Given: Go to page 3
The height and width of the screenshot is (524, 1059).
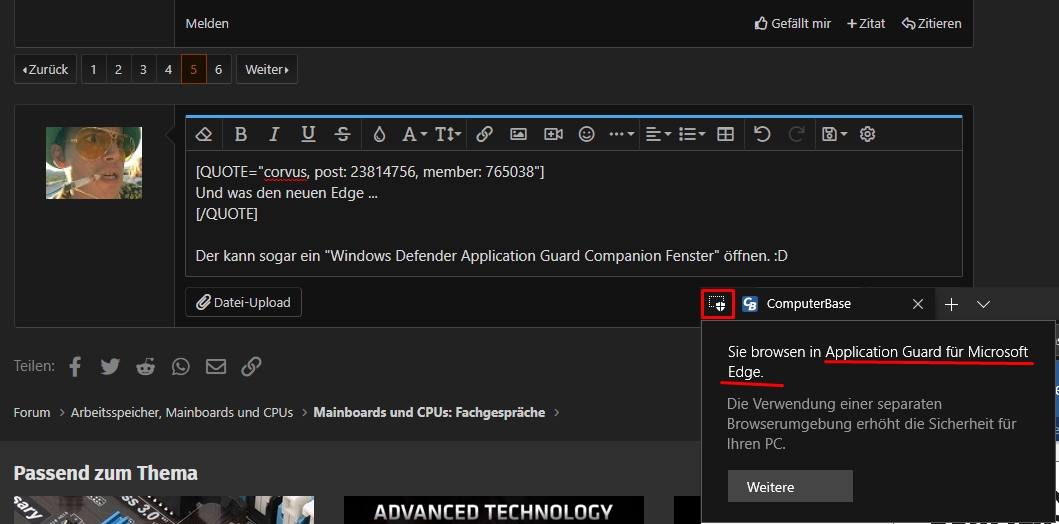Looking at the screenshot, I should pyautogui.click(x=143, y=69).
